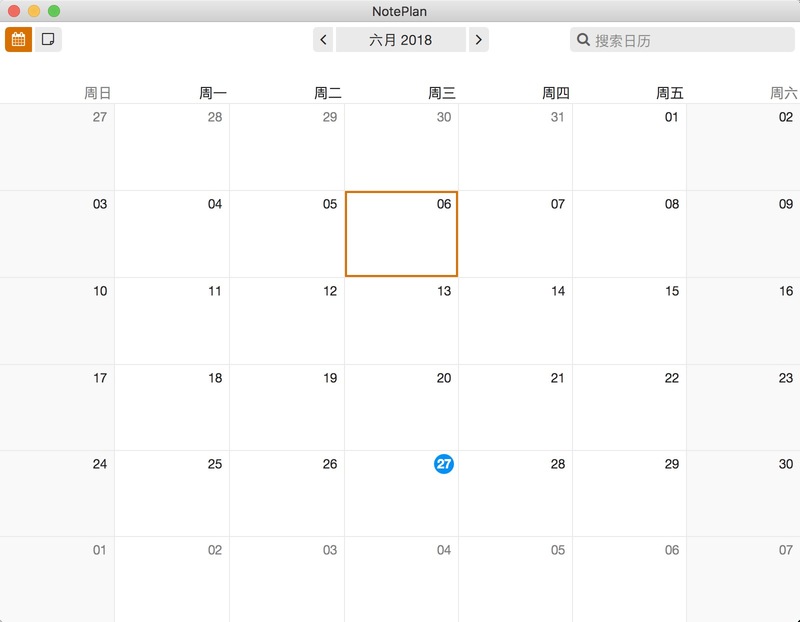Focus the 搜索日历 search field
The height and width of the screenshot is (622, 800).
[x=690, y=40]
